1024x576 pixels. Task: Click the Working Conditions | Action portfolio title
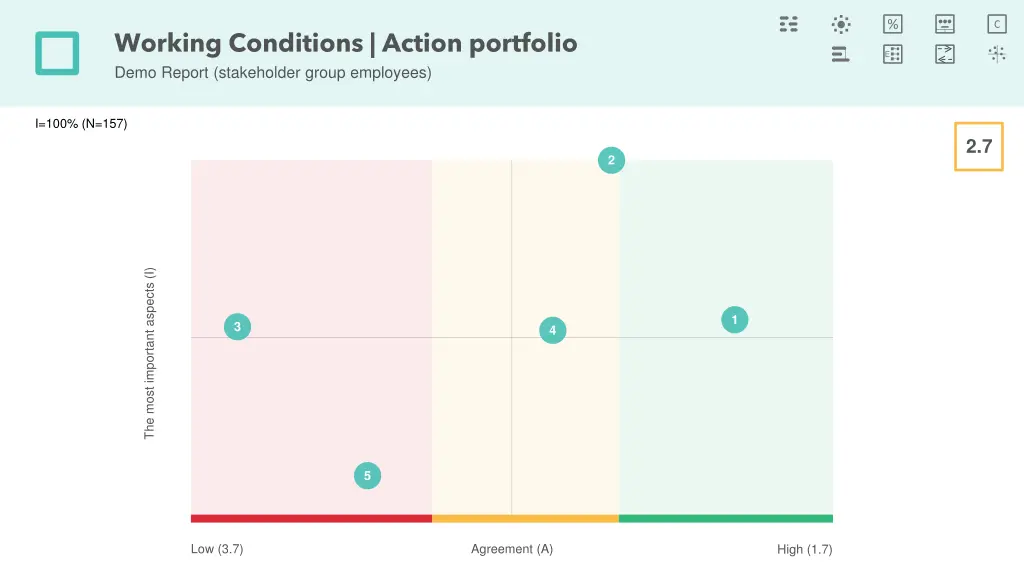coord(345,43)
